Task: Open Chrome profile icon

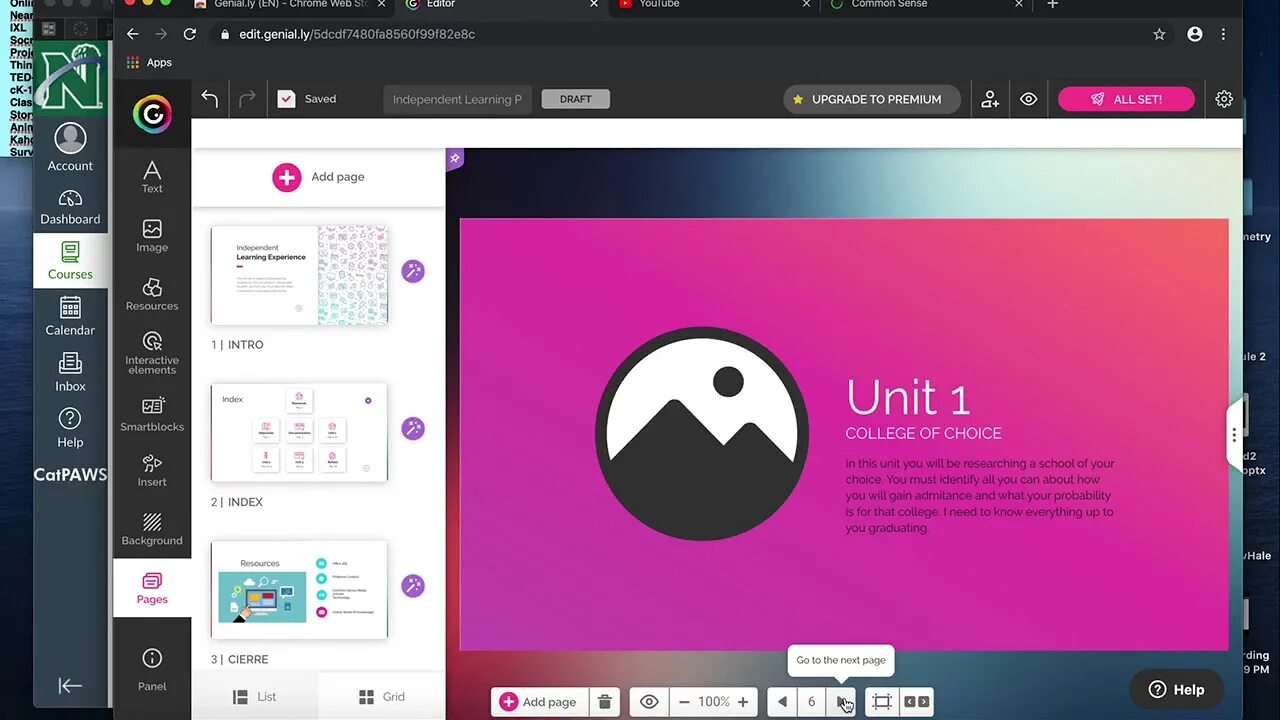Action: click(1194, 34)
